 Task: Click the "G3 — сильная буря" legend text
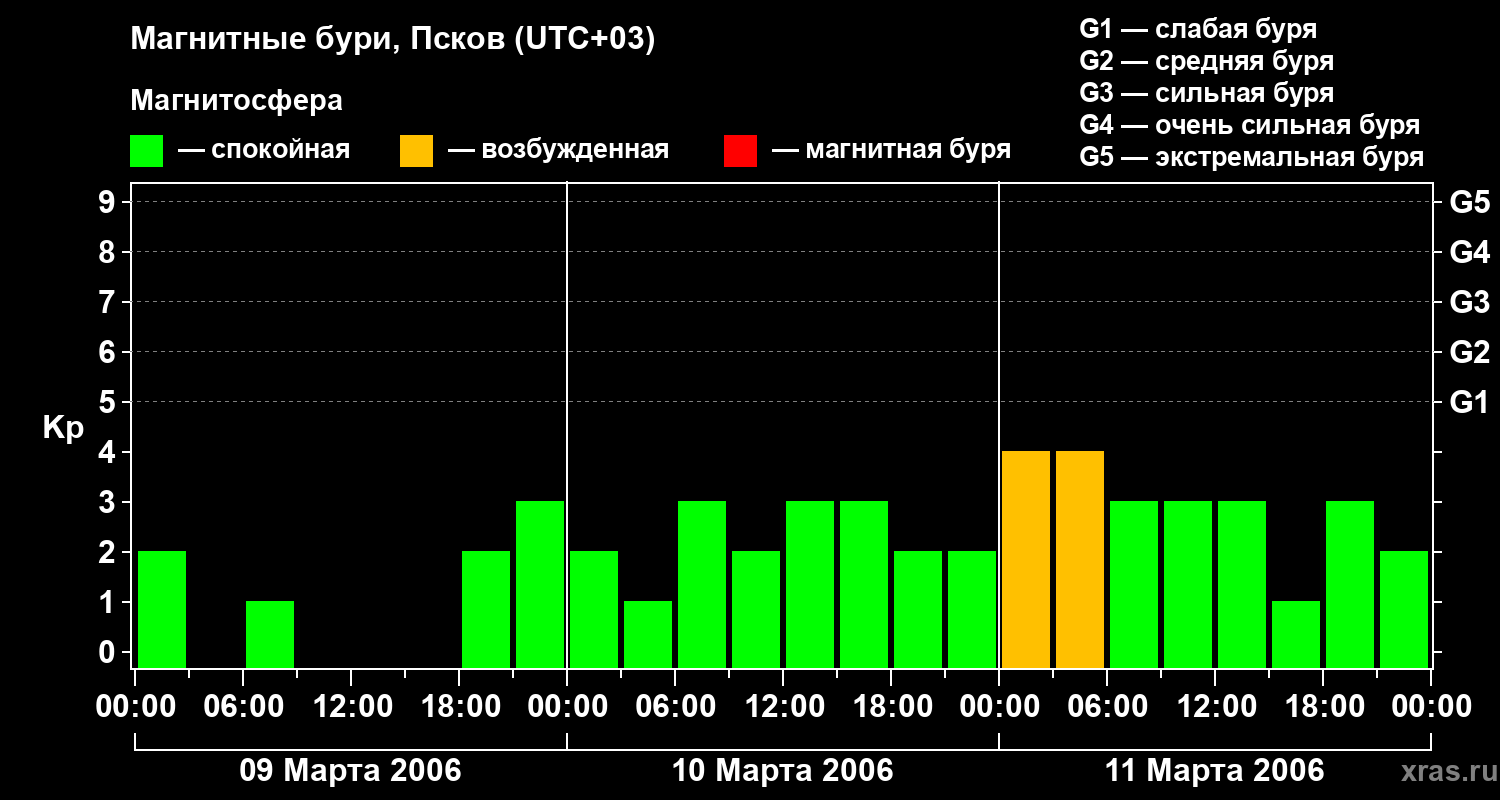click(1206, 93)
